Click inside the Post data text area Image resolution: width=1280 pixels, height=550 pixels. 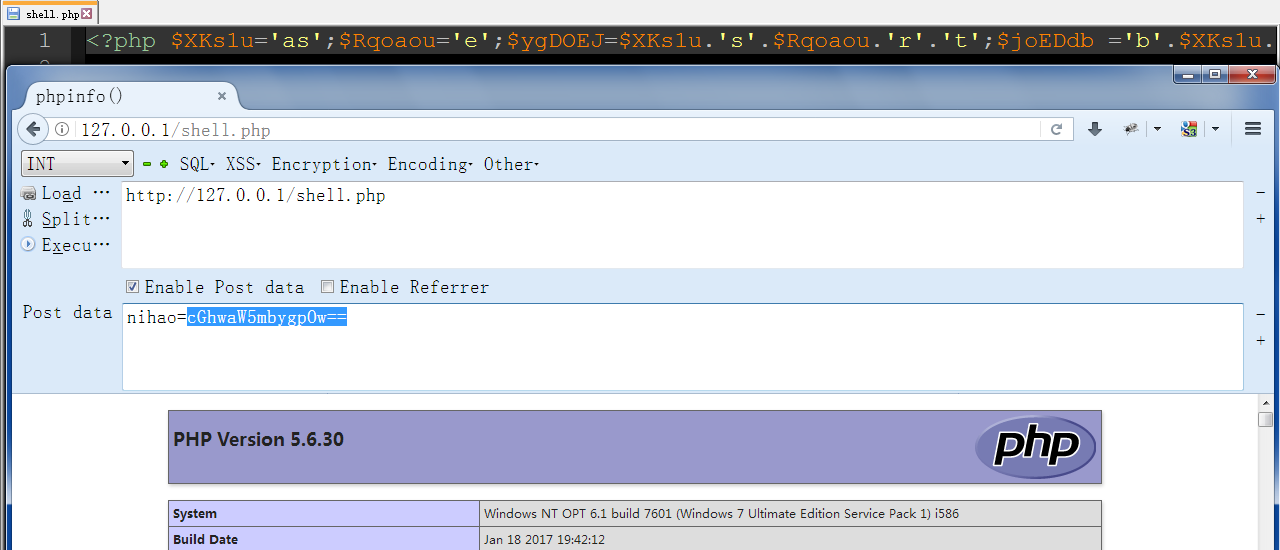[683, 347]
